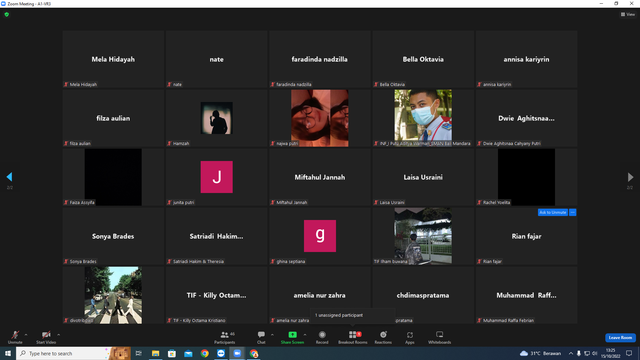Open the View layout menu
This screenshot has width=640, height=360.
(x=628, y=14)
